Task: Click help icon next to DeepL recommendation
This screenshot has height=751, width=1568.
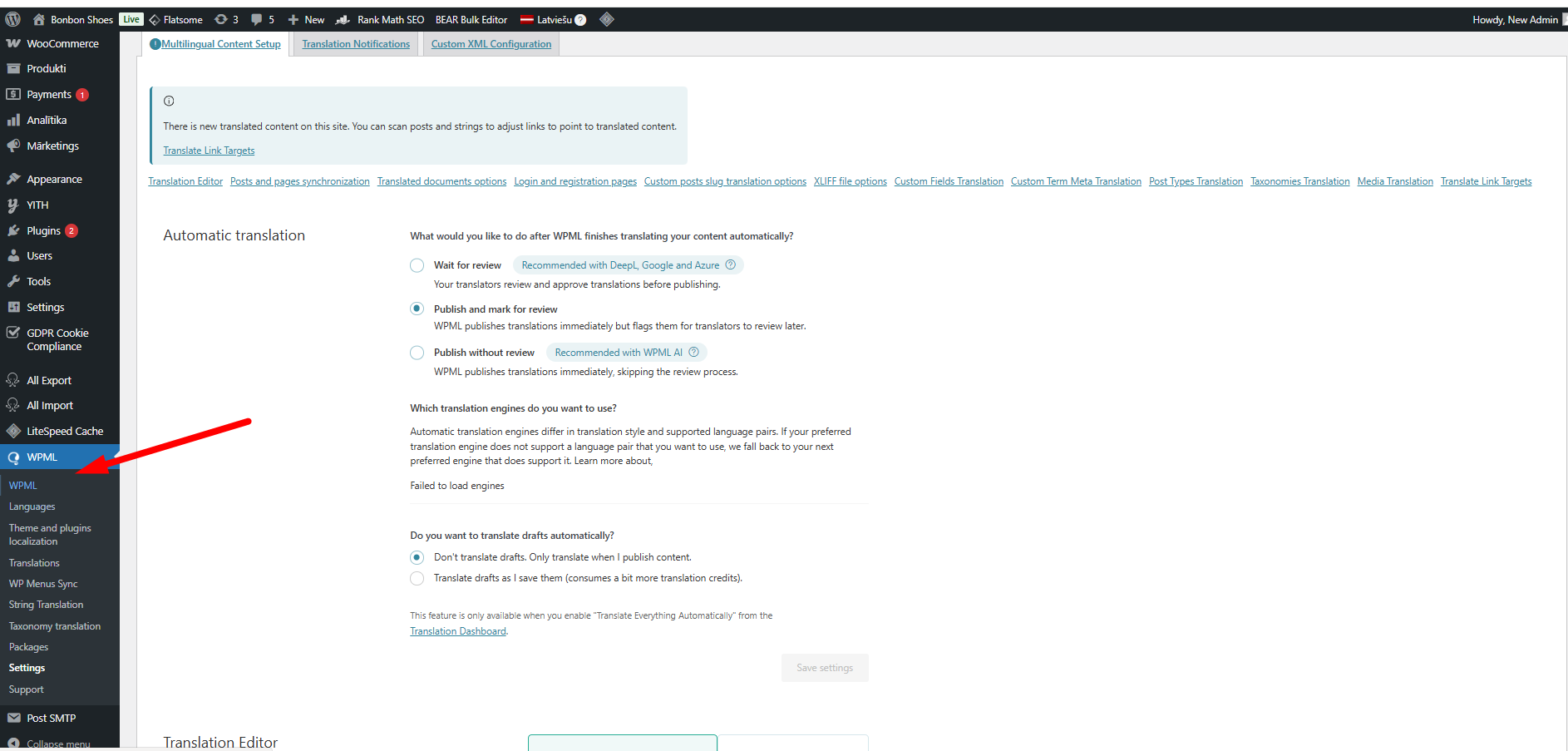Action: (x=731, y=264)
